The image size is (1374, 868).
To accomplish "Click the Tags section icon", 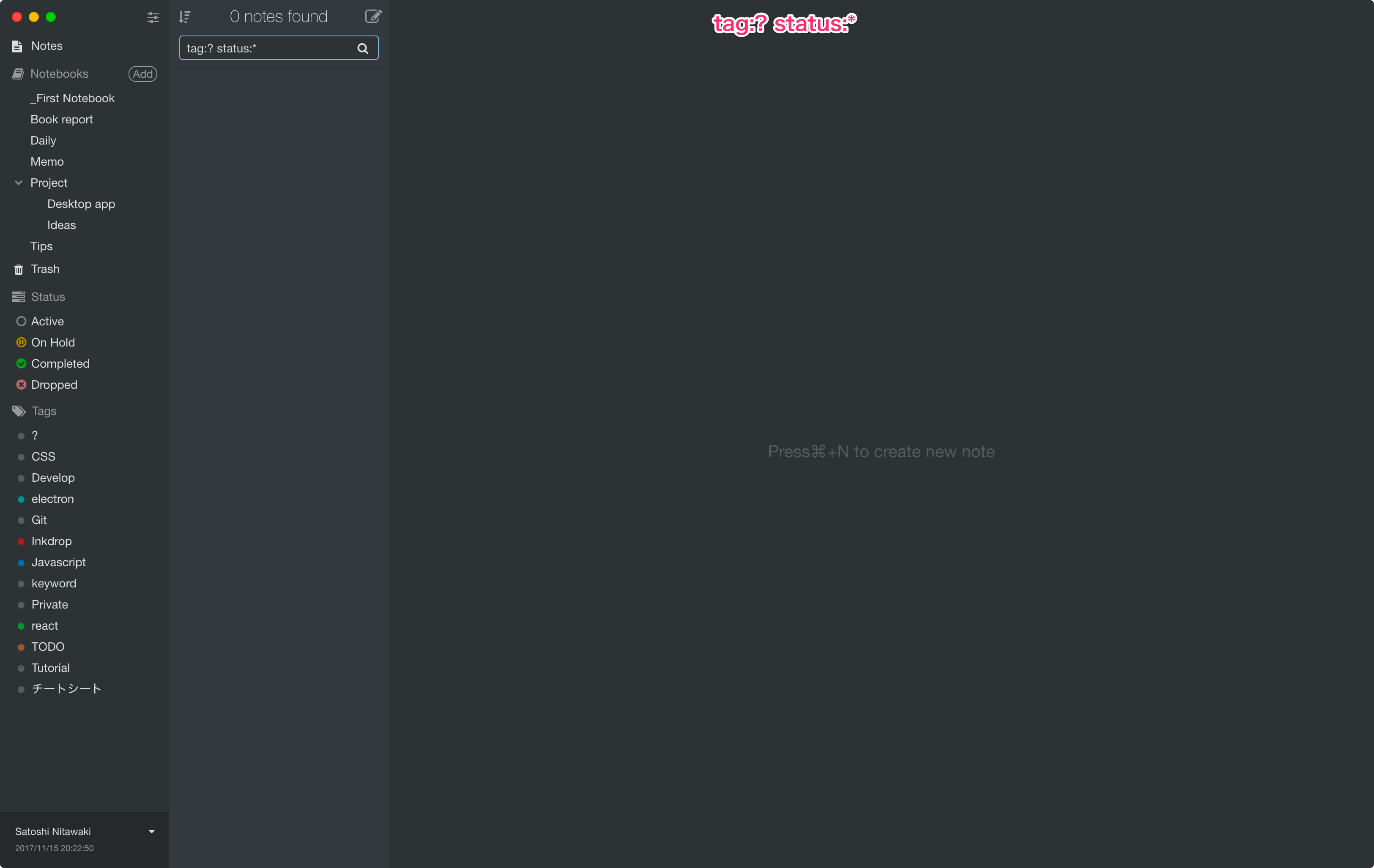I will 19,411.
